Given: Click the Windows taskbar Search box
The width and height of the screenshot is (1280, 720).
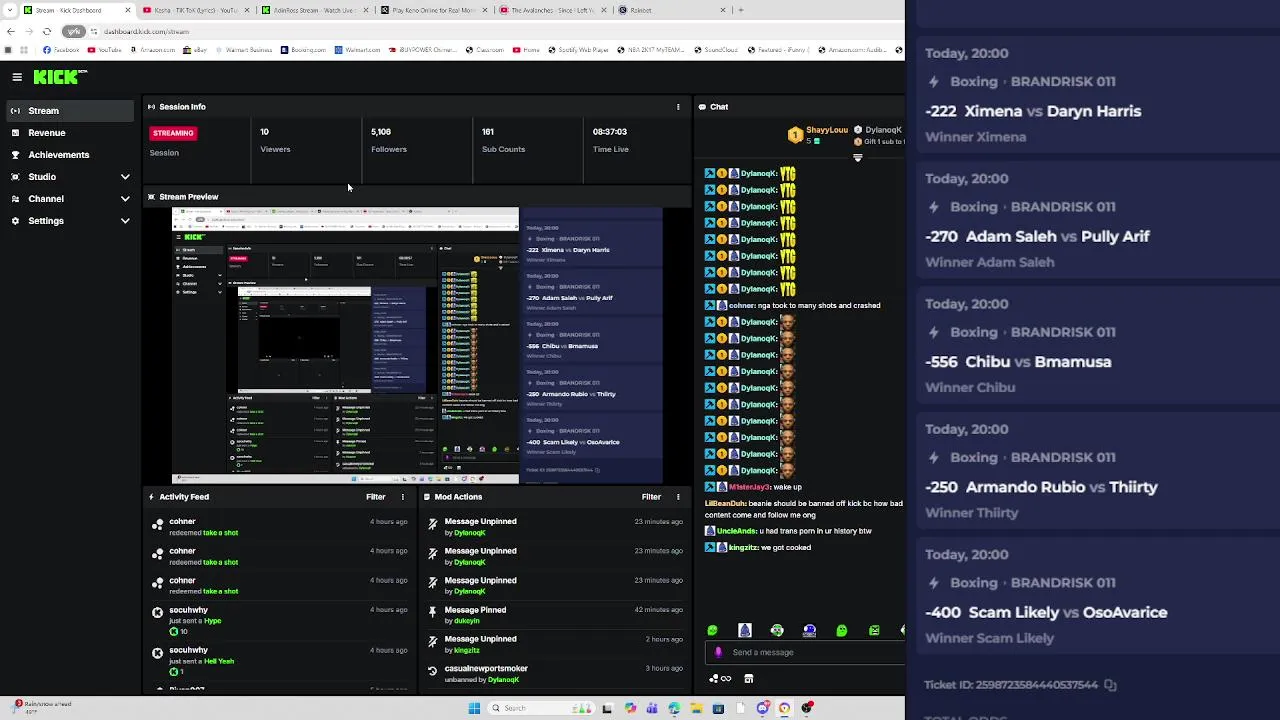Looking at the screenshot, I should tap(539, 708).
